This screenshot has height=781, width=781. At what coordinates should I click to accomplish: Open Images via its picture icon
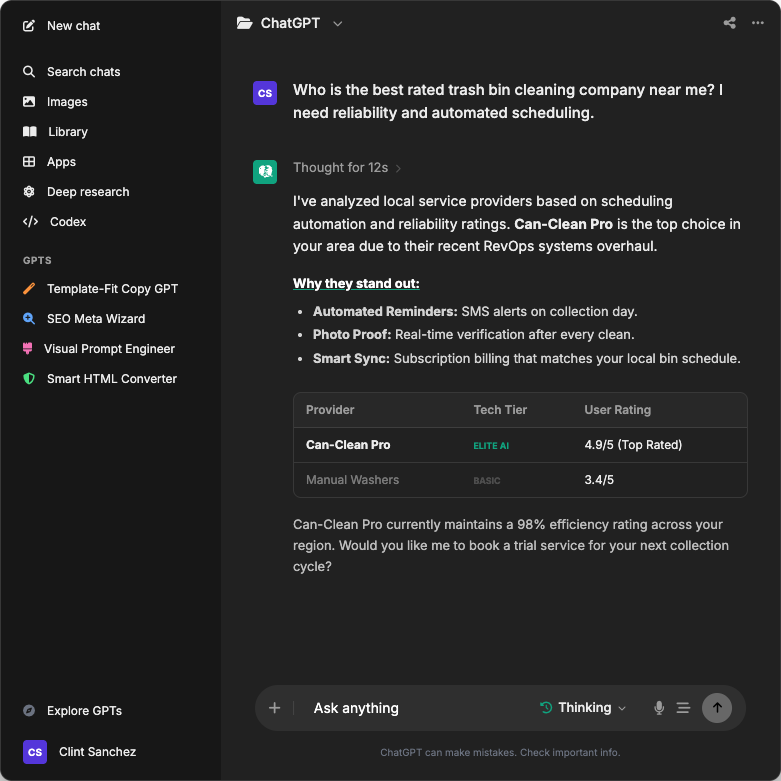[29, 102]
